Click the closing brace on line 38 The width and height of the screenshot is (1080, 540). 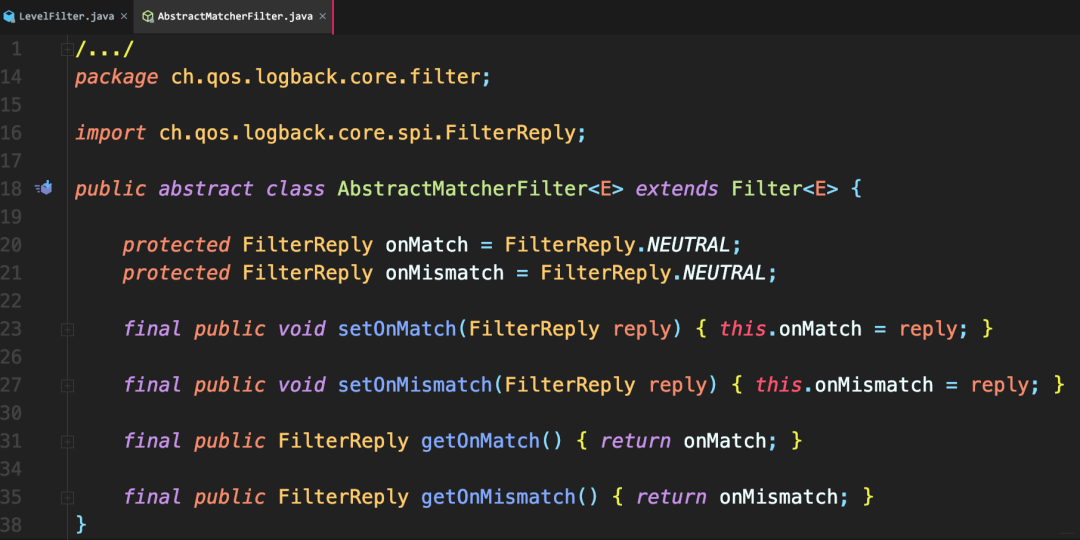click(81, 524)
